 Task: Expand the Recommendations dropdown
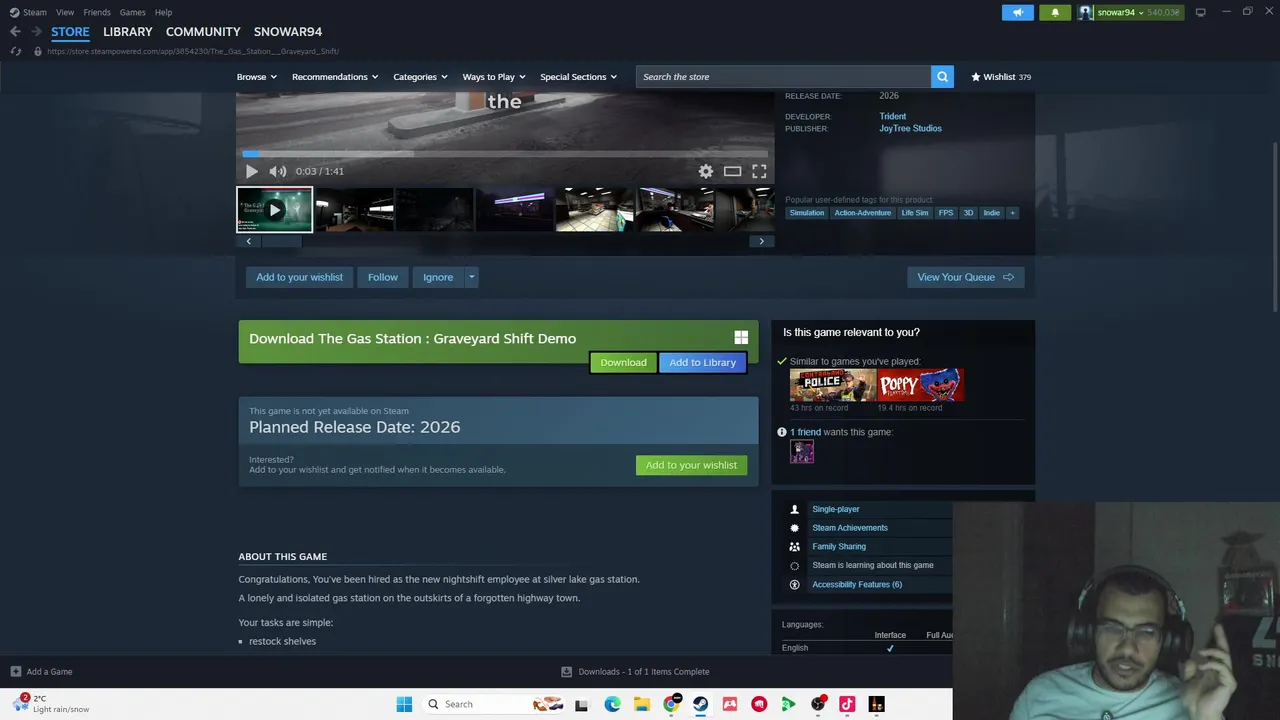335,77
